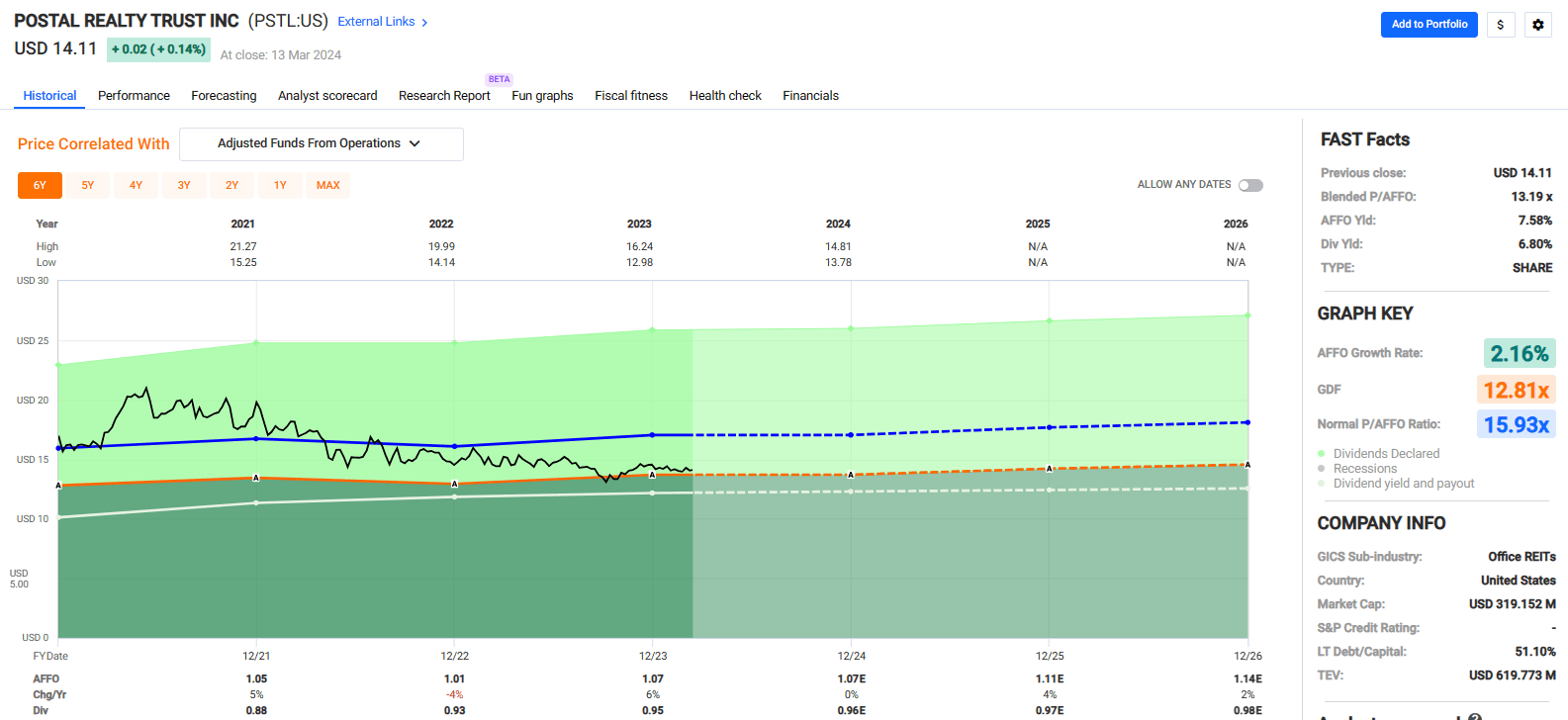
Task: Click the gray Recessions legend dot
Action: 1322,469
